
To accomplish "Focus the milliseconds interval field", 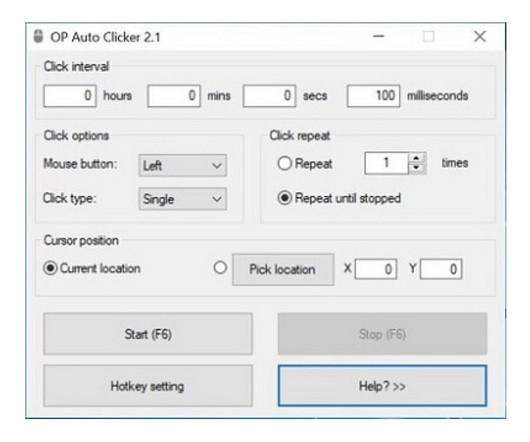I will click(x=374, y=96).
